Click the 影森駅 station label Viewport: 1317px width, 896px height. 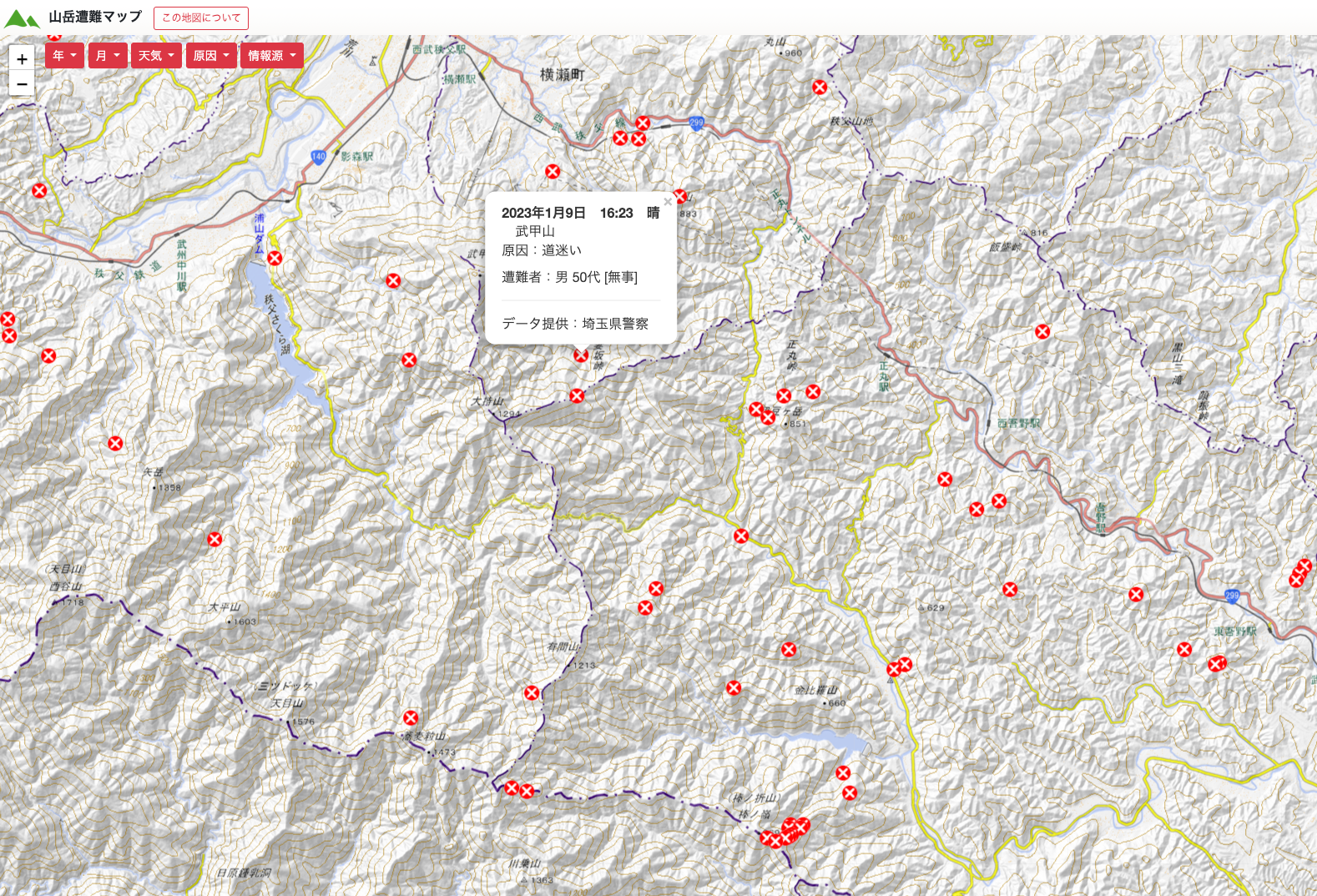357,156
